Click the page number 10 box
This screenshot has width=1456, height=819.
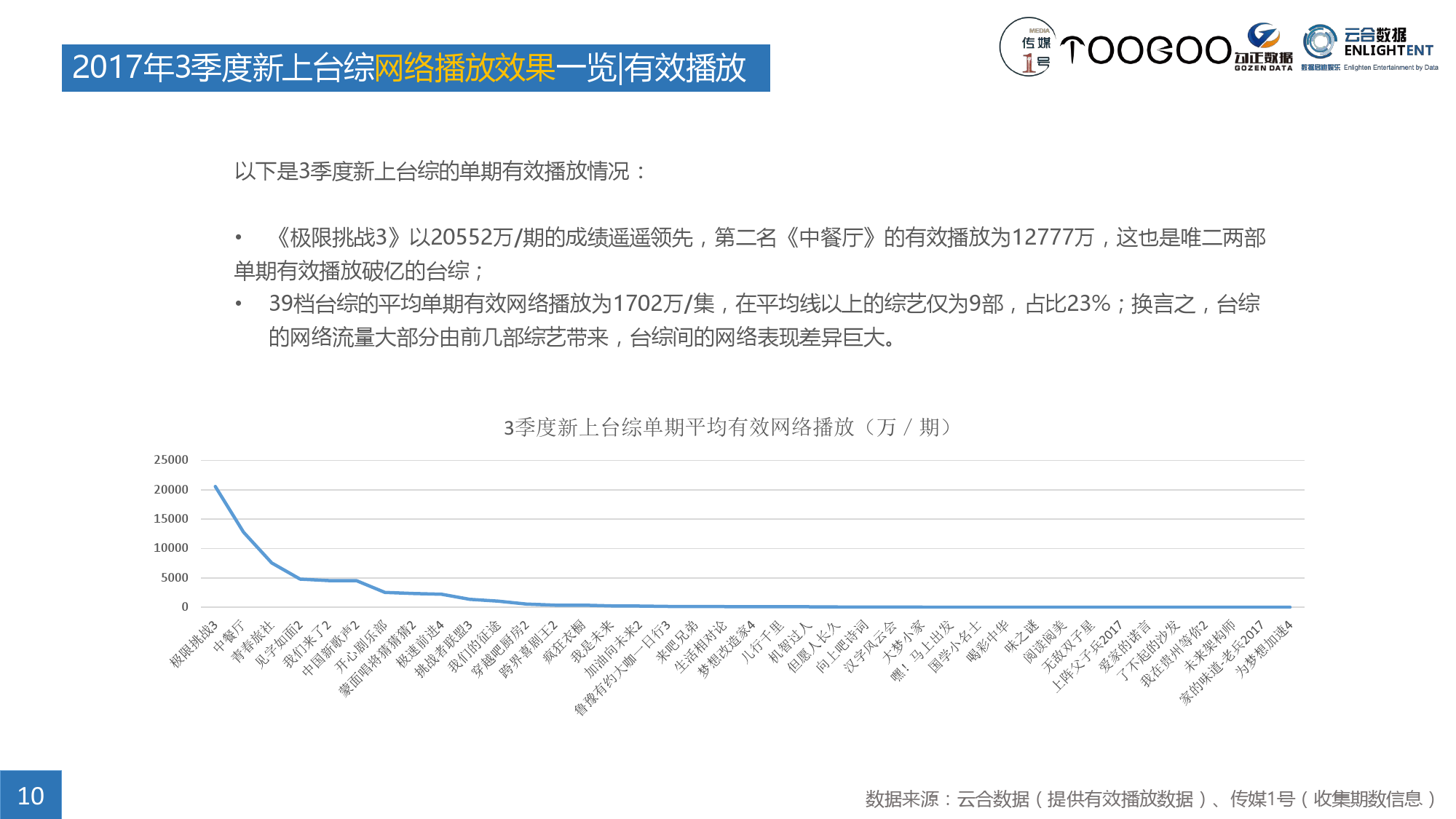pyautogui.click(x=31, y=795)
